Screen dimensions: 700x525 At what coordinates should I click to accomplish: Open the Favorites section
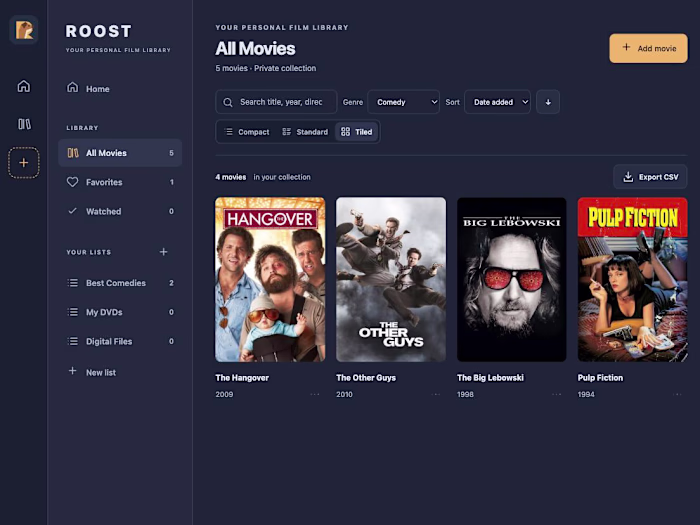coord(120,182)
